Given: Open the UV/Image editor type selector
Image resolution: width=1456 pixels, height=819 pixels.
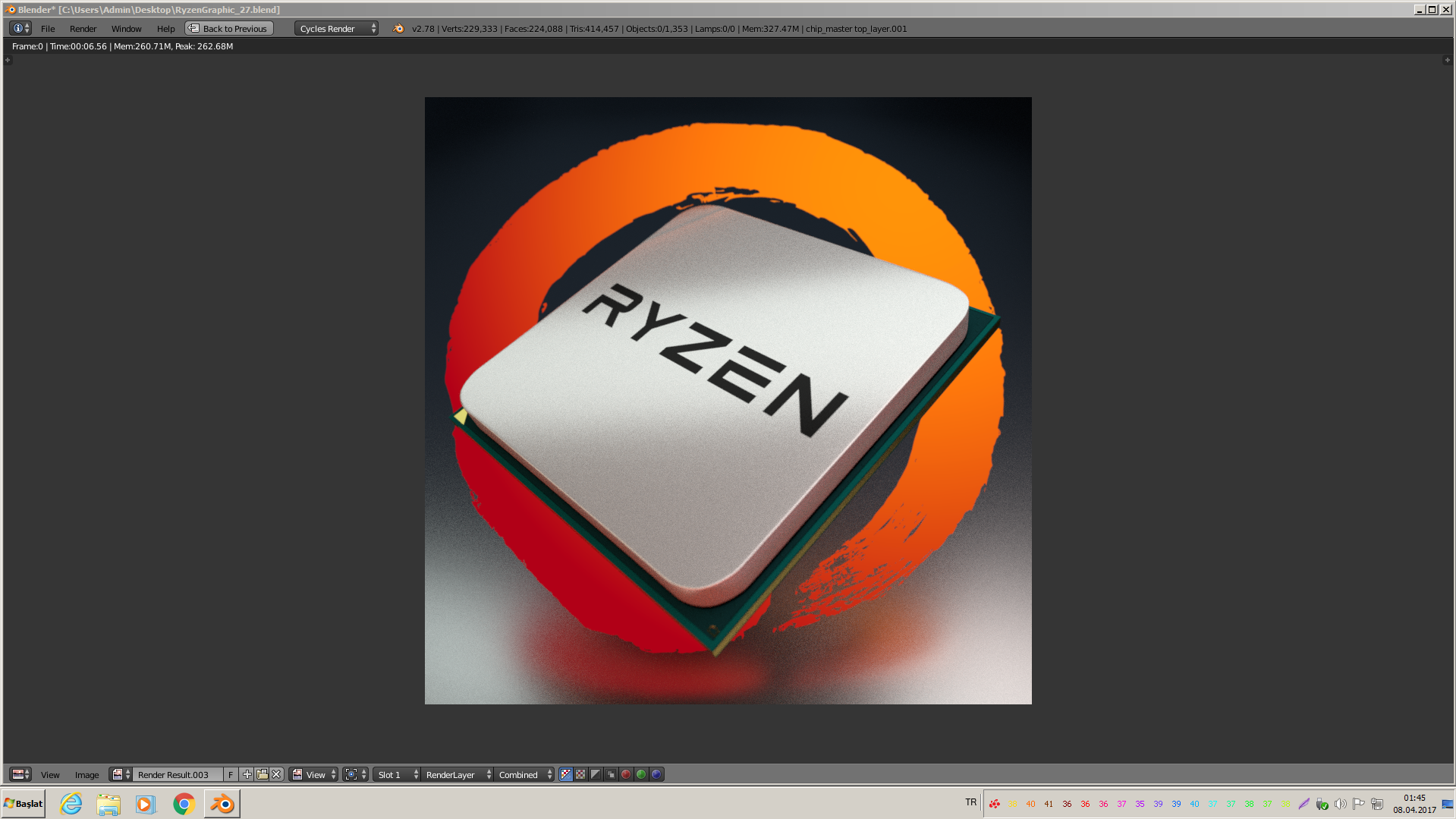Looking at the screenshot, I should 20,774.
